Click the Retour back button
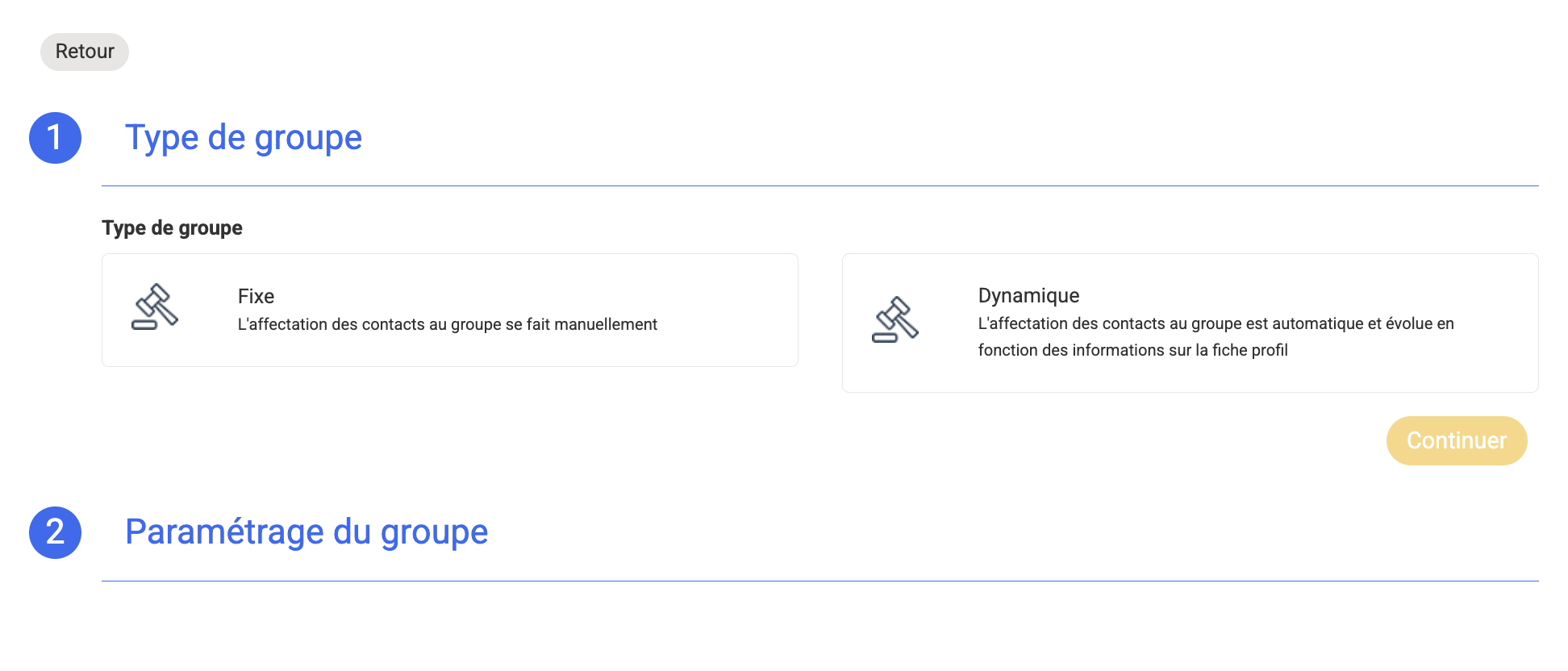This screenshot has height=671, width=1568. (x=85, y=52)
